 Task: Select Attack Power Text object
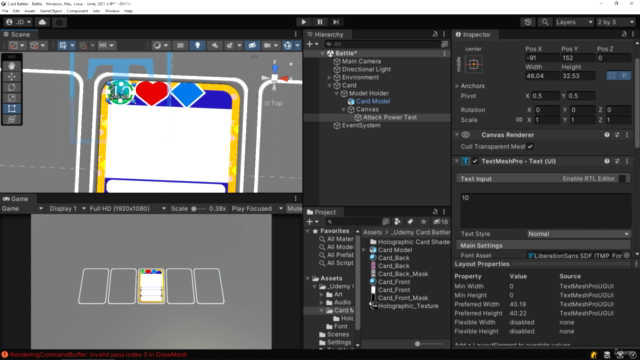click(390, 117)
